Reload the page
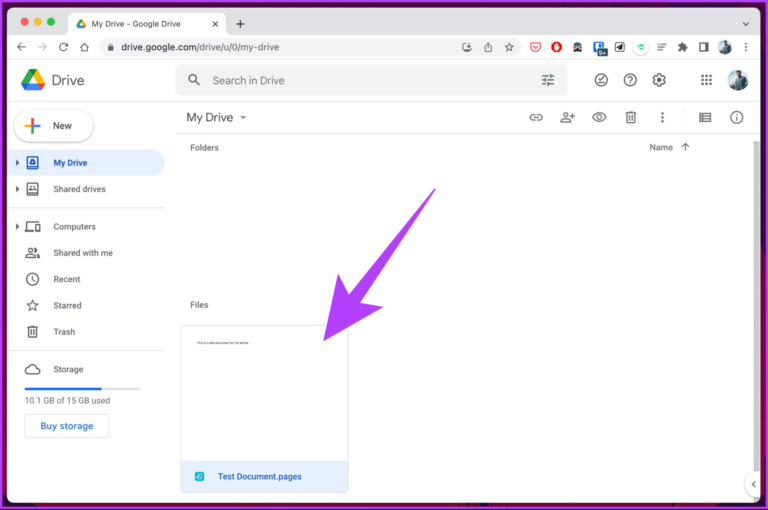The height and width of the screenshot is (510, 768). pos(63,47)
